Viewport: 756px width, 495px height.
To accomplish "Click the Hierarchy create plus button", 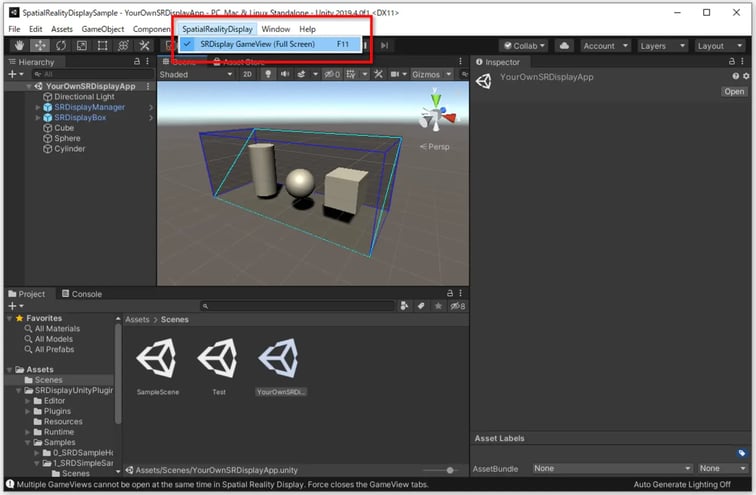I will (13, 74).
